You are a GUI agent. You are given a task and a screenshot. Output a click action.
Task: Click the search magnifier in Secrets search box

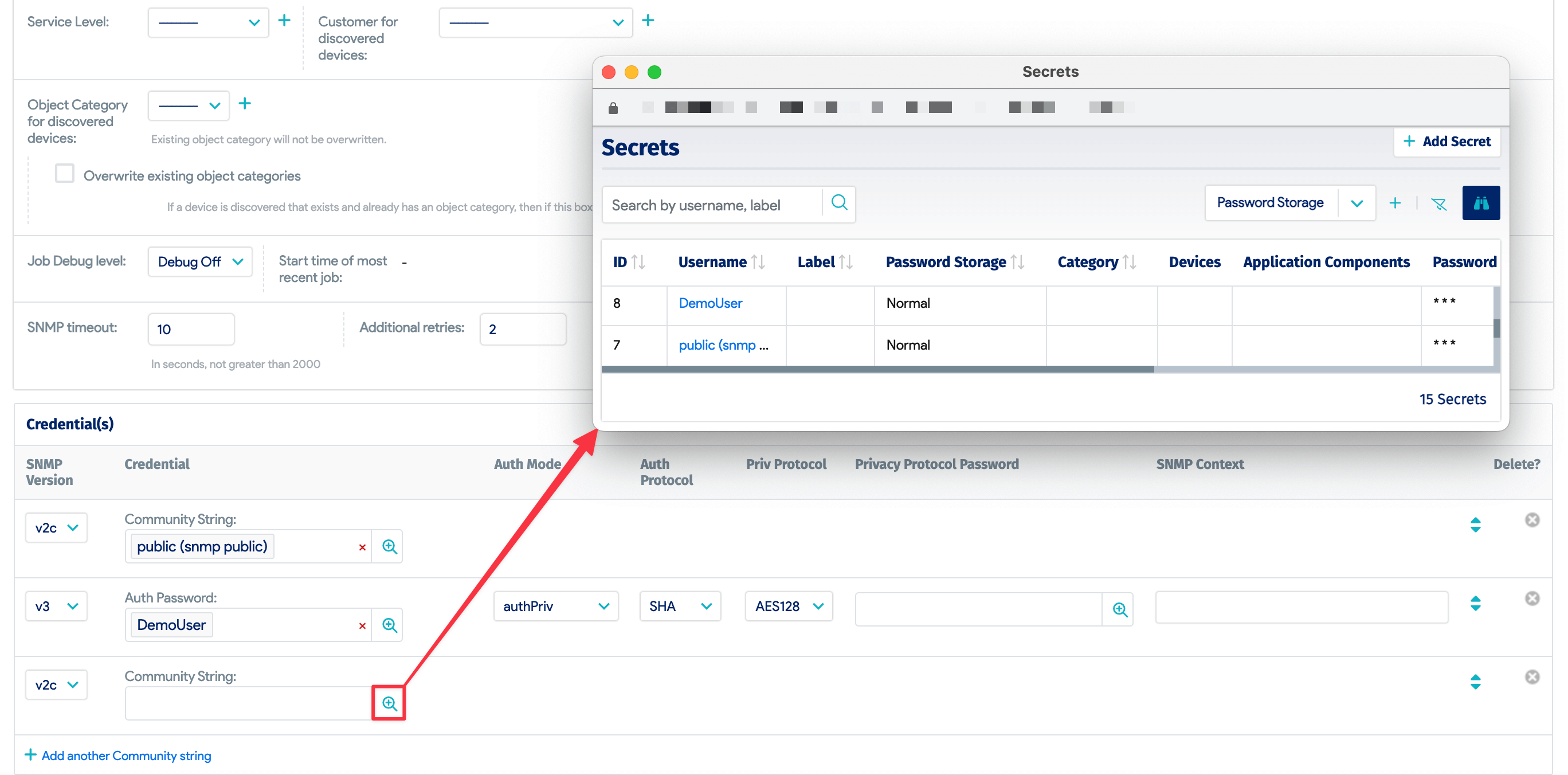point(839,203)
